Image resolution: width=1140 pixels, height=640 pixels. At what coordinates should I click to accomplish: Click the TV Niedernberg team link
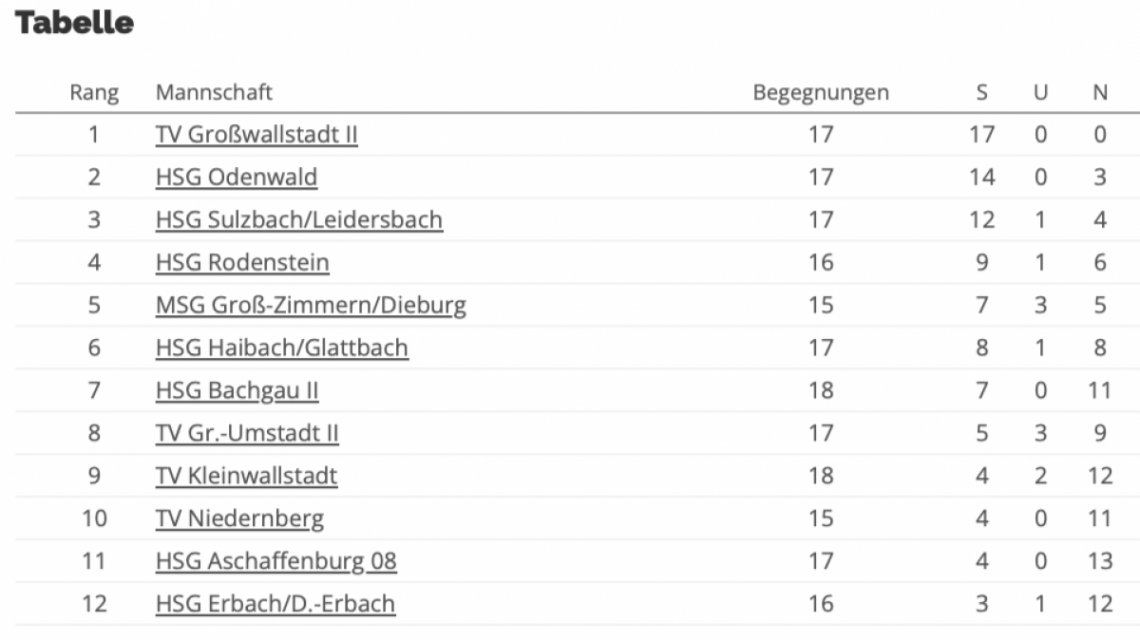click(x=240, y=519)
